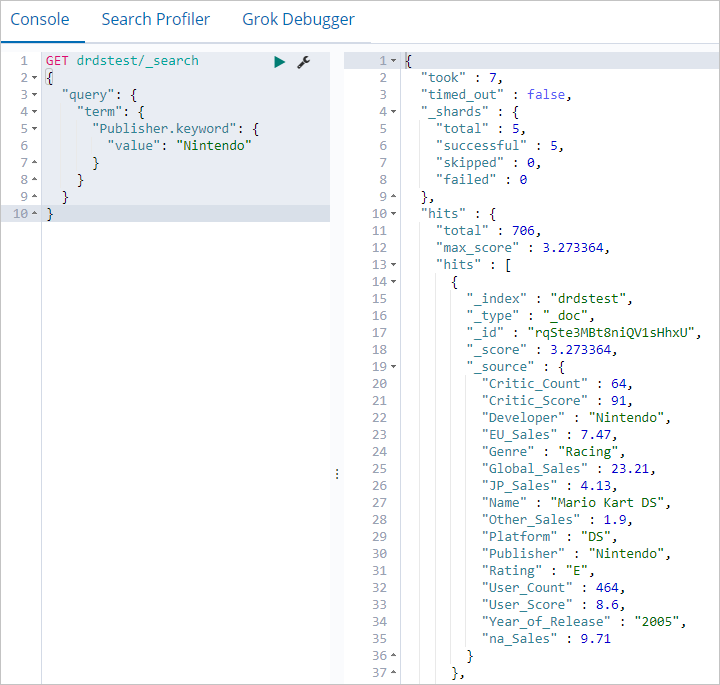Toggle the fold arrow at editor line 10

click(x=34, y=213)
